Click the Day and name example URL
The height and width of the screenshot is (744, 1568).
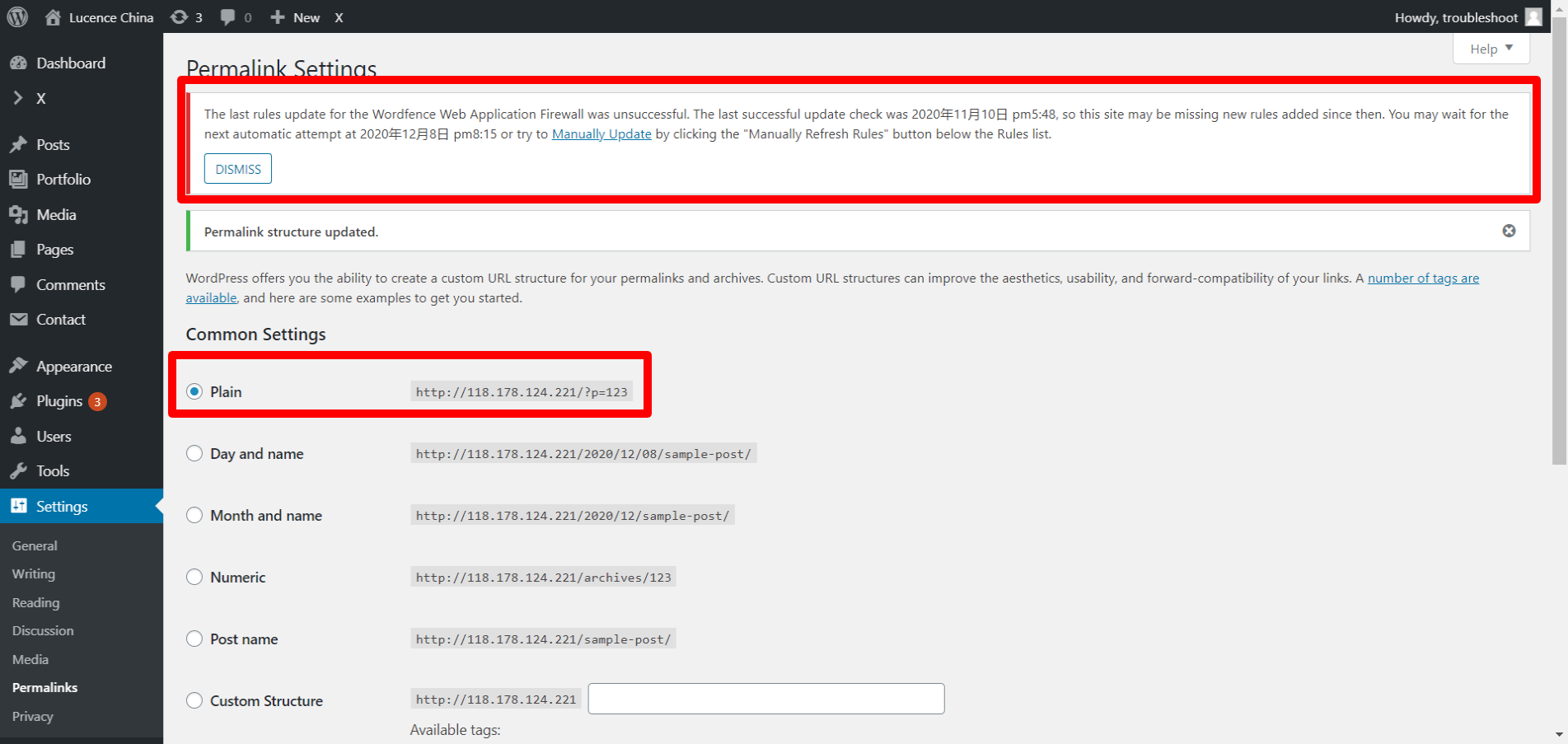click(583, 454)
